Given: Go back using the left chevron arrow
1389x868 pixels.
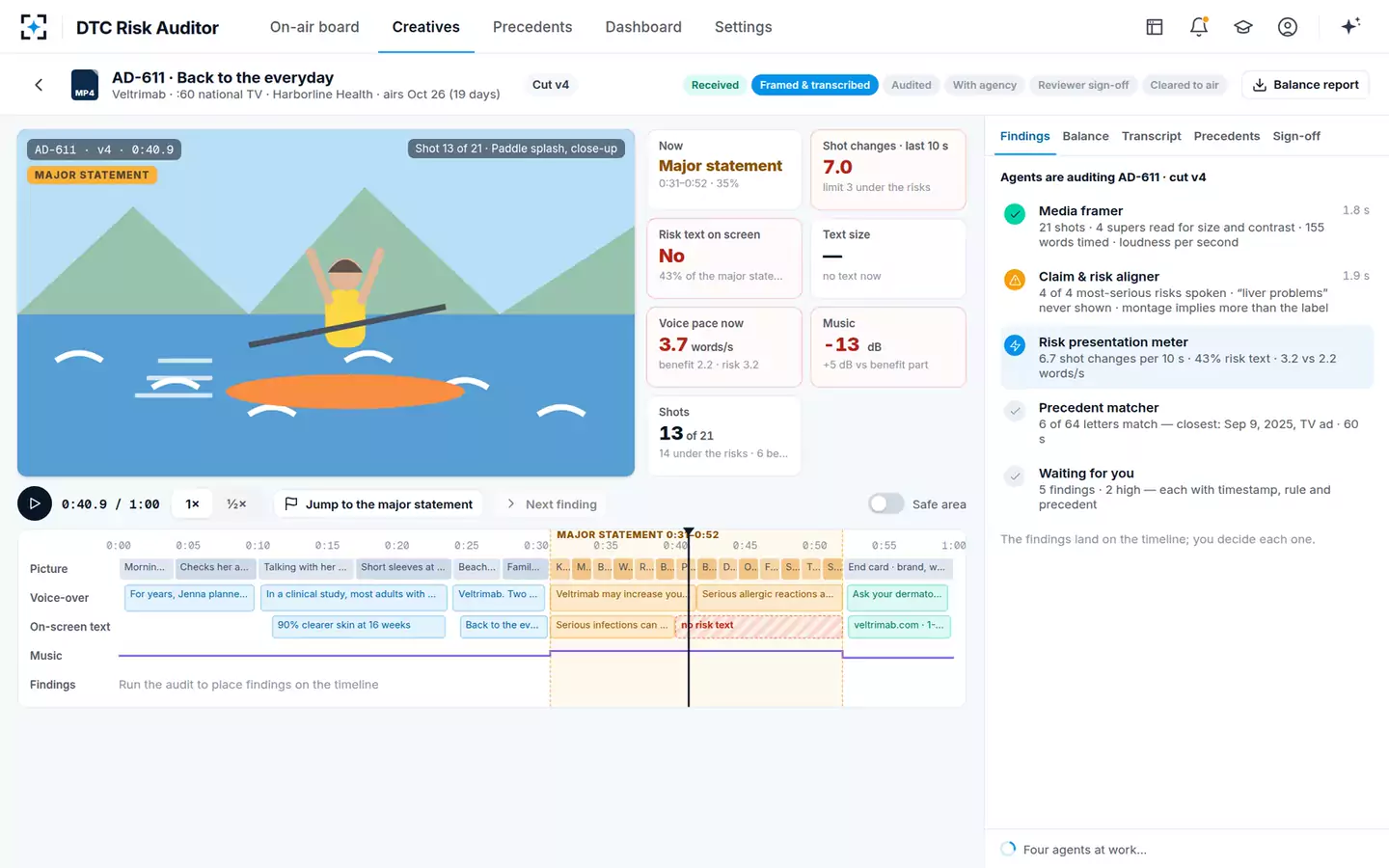Looking at the screenshot, I should click(39, 85).
